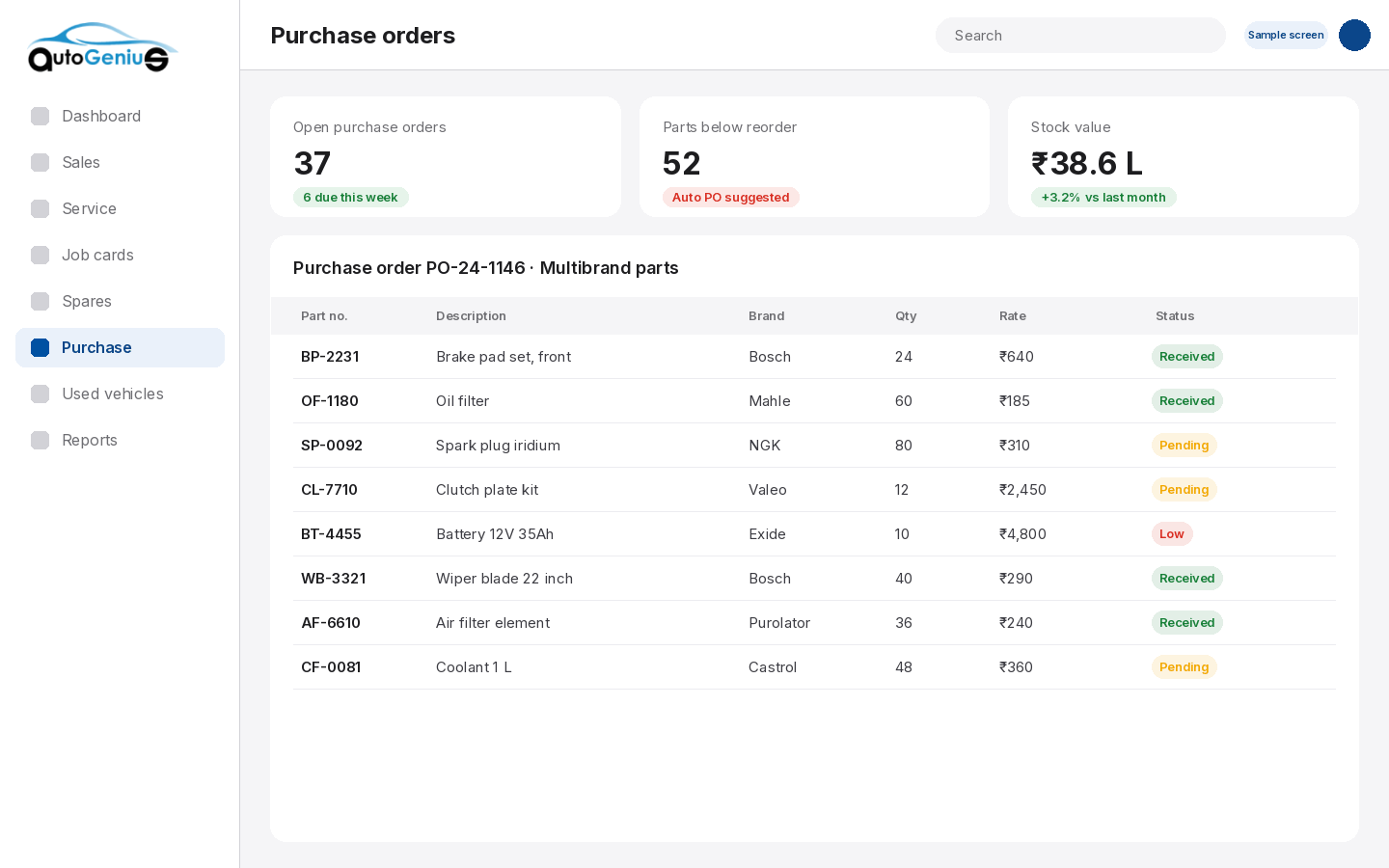
Task: Click Pending status for Coolant 1 L
Action: click(x=1185, y=667)
